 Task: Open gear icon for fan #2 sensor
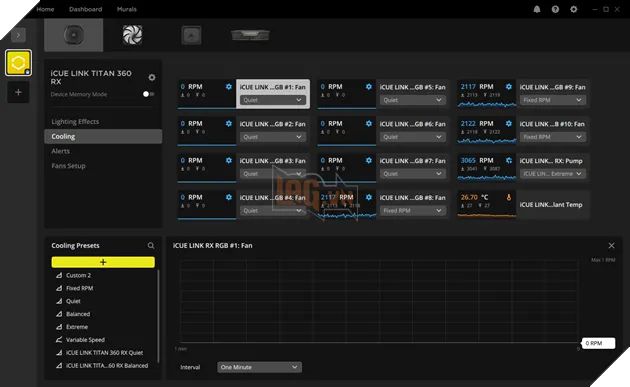tap(229, 123)
